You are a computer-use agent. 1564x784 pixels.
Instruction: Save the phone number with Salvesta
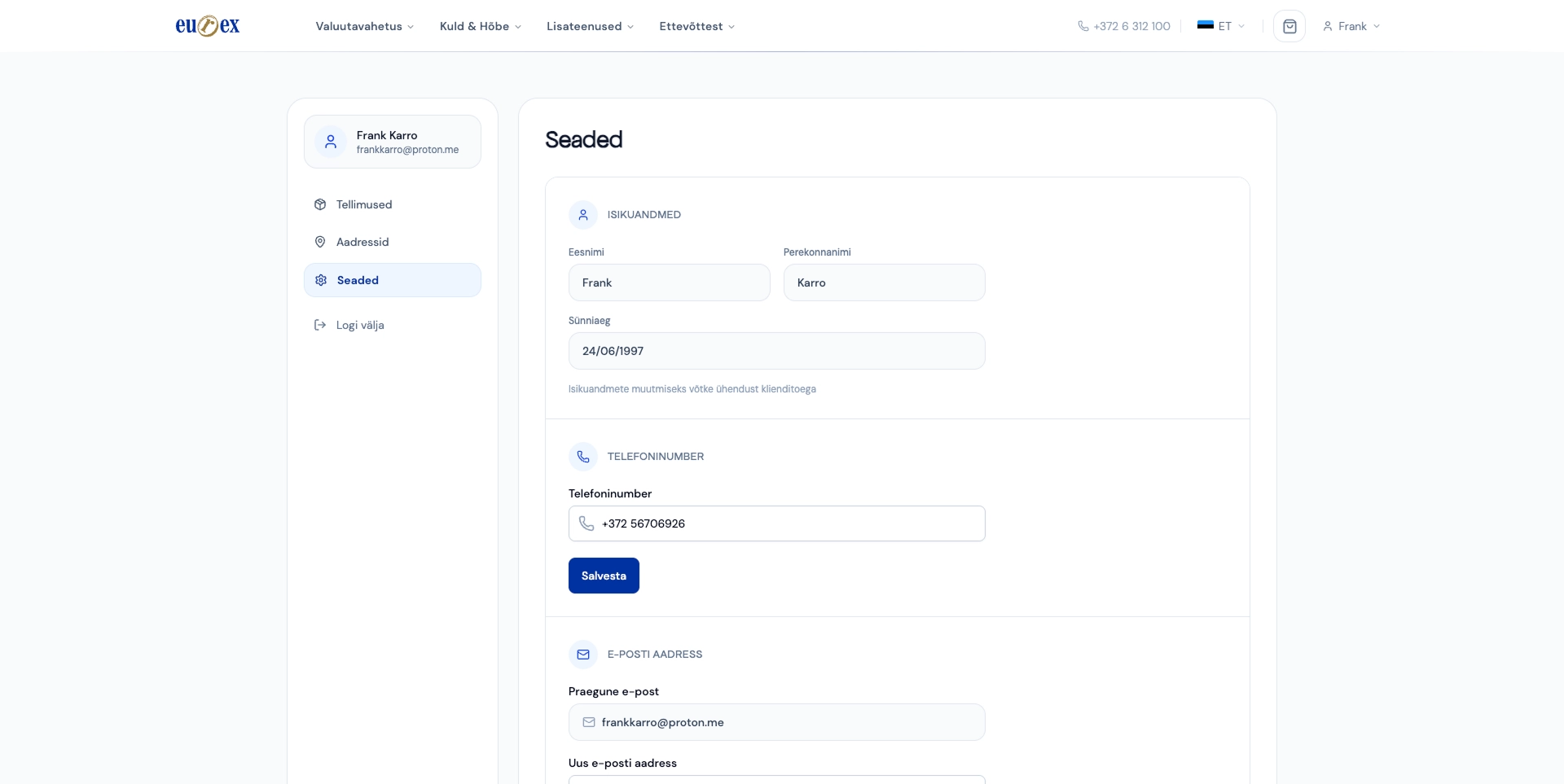(604, 576)
